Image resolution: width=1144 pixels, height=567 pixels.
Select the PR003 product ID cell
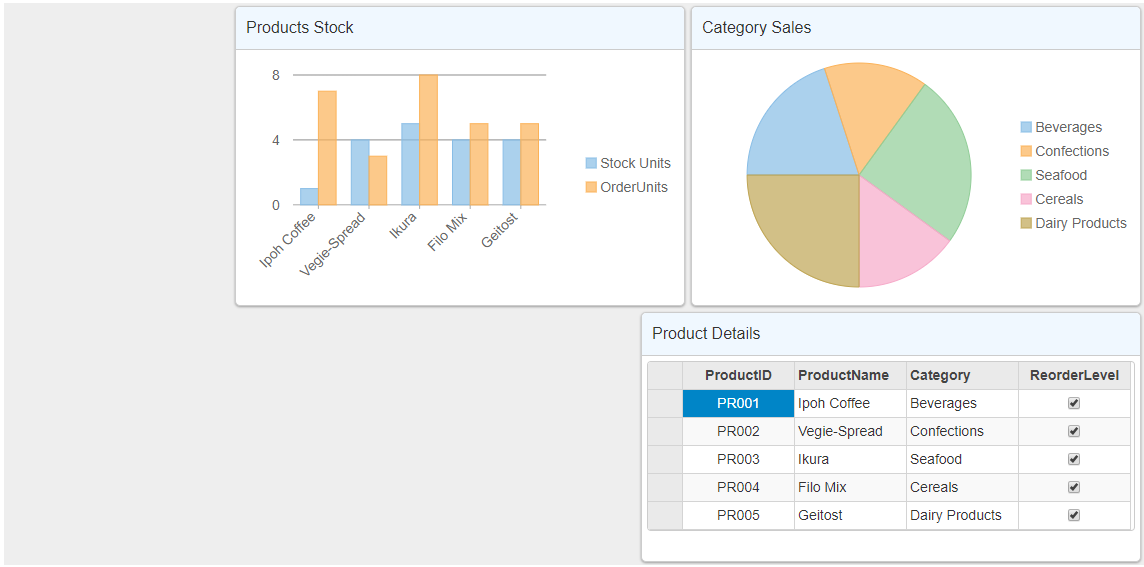coord(738,459)
